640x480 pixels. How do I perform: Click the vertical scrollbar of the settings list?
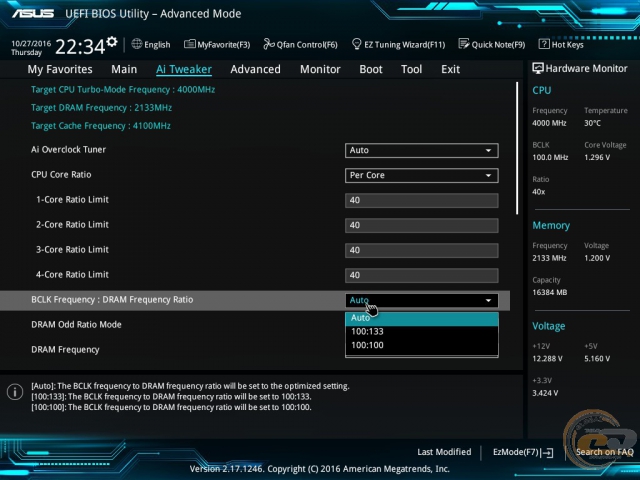click(x=517, y=148)
